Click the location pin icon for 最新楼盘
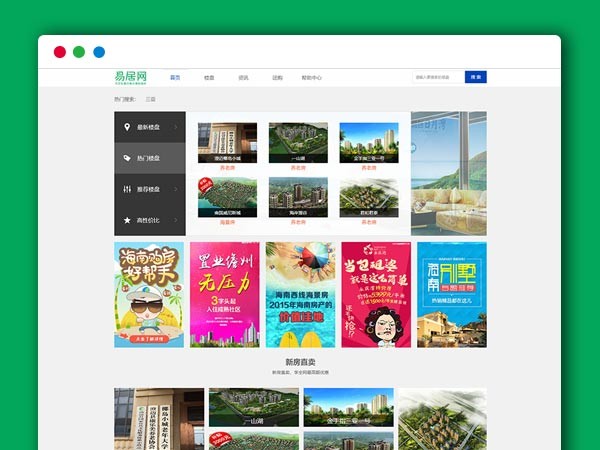 (x=126, y=127)
